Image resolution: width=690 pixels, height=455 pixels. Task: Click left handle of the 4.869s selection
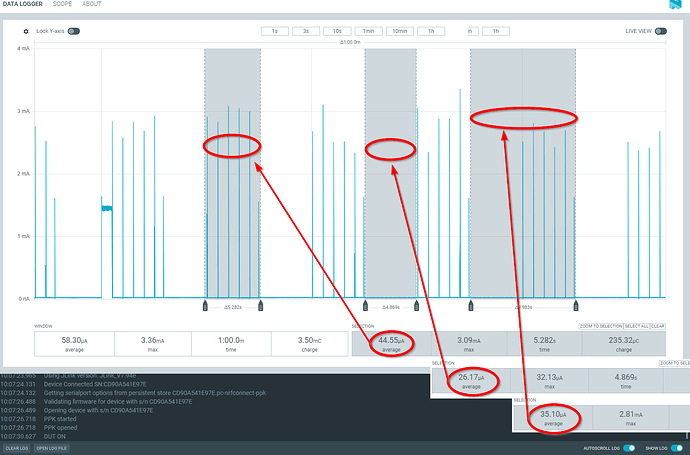pyautogui.click(x=365, y=304)
